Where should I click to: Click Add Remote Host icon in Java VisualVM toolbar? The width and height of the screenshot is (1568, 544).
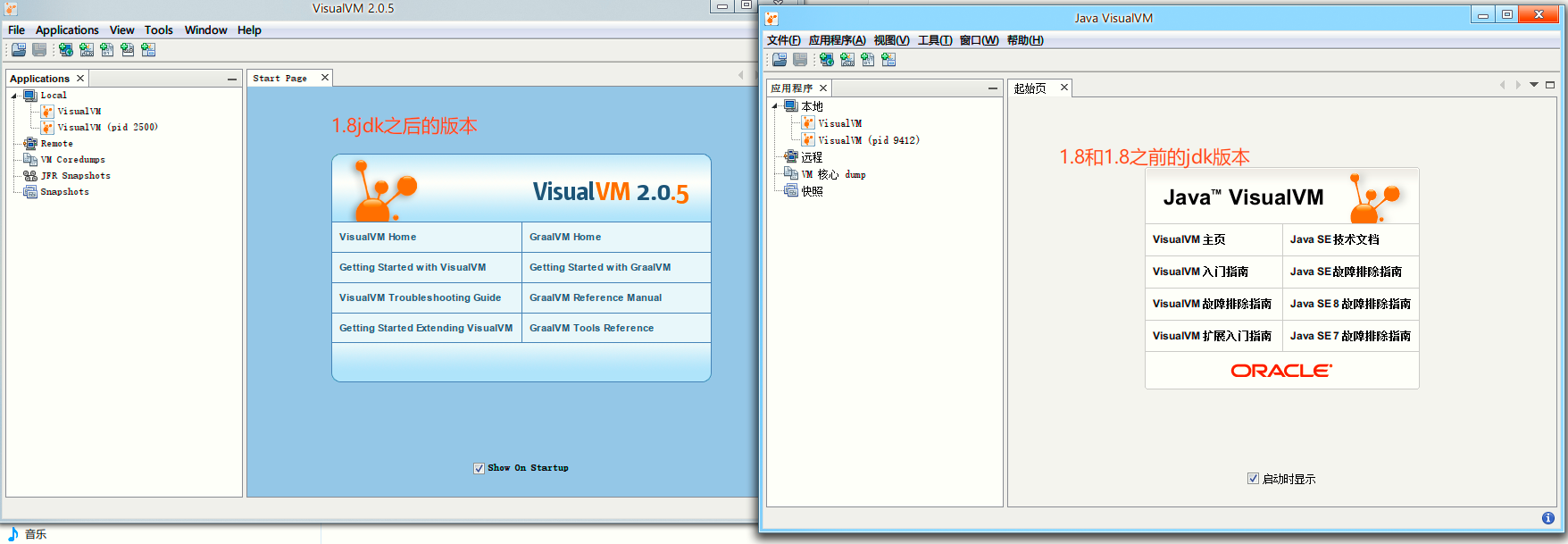[x=827, y=60]
